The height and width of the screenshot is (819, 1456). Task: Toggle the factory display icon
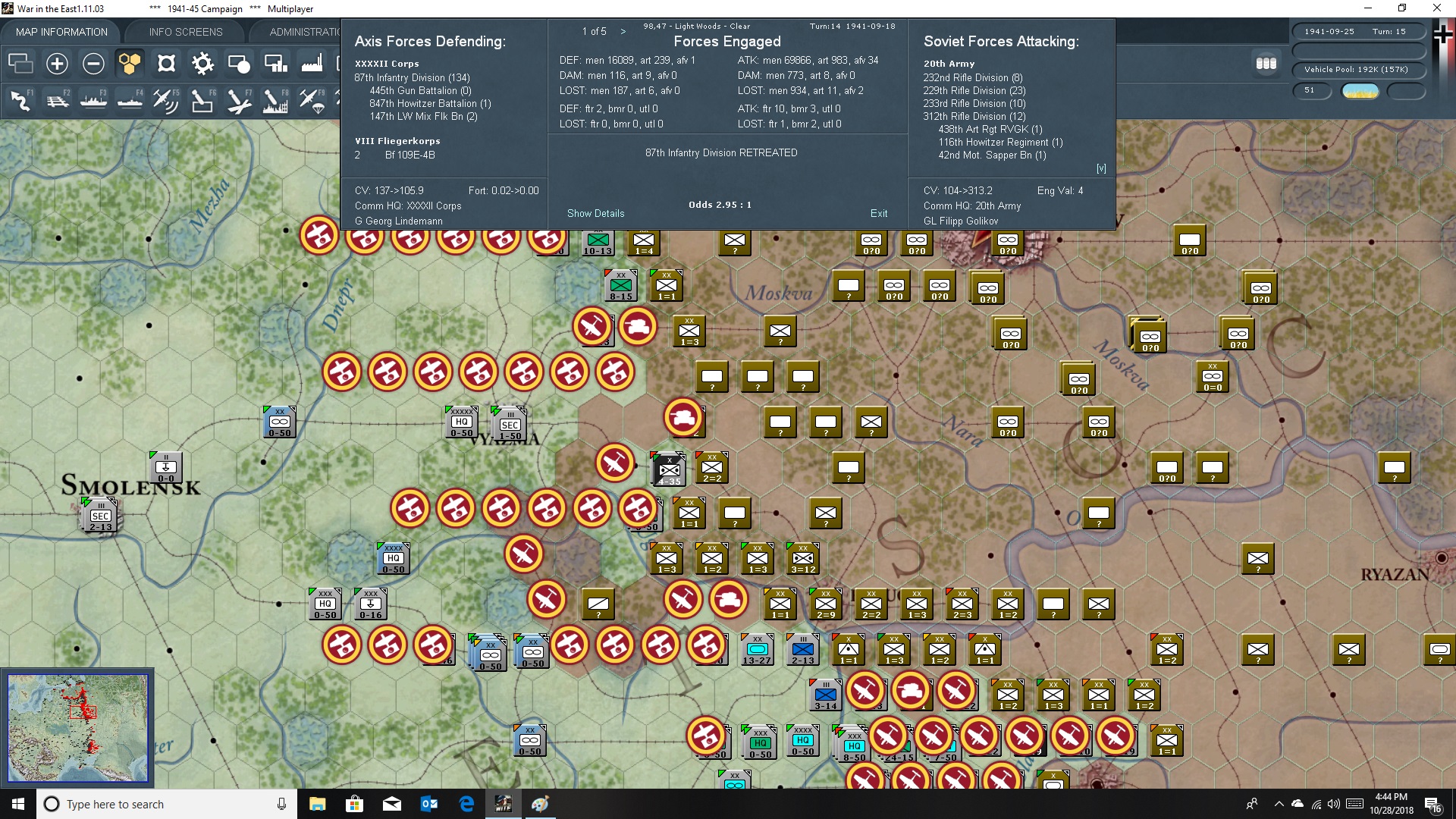tap(312, 64)
